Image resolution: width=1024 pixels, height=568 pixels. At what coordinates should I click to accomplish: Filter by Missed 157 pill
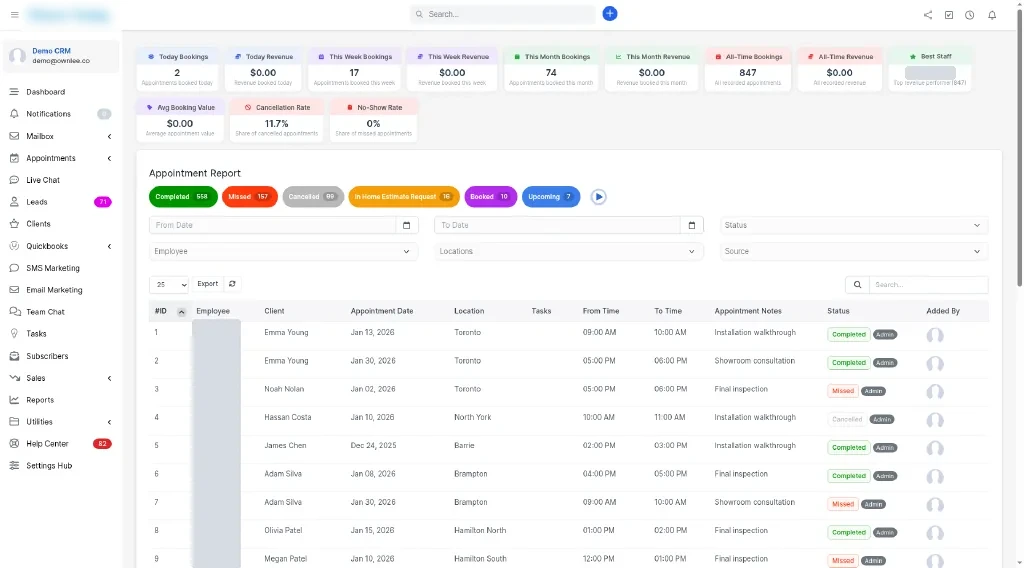click(249, 197)
